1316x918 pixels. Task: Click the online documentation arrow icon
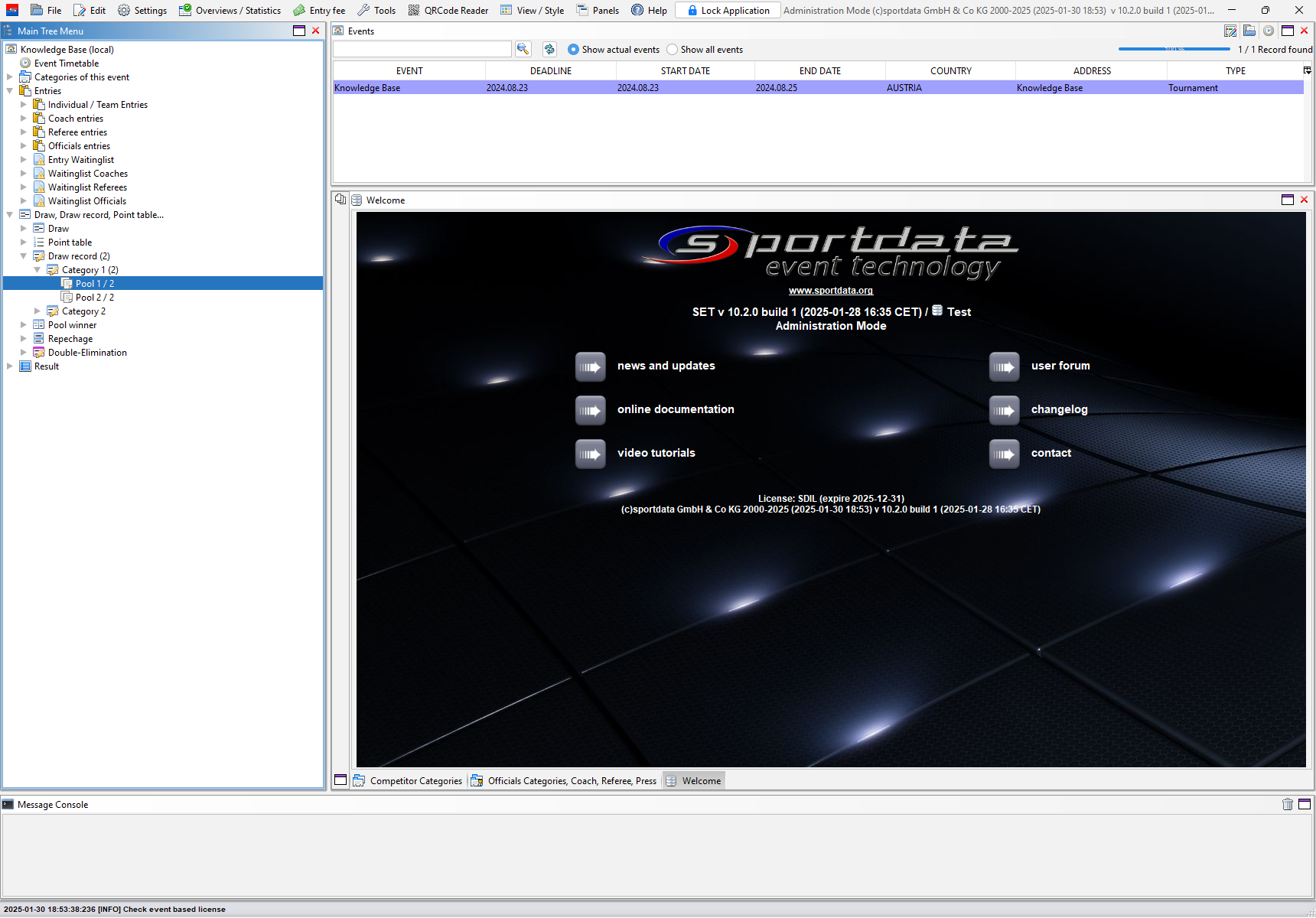point(591,410)
